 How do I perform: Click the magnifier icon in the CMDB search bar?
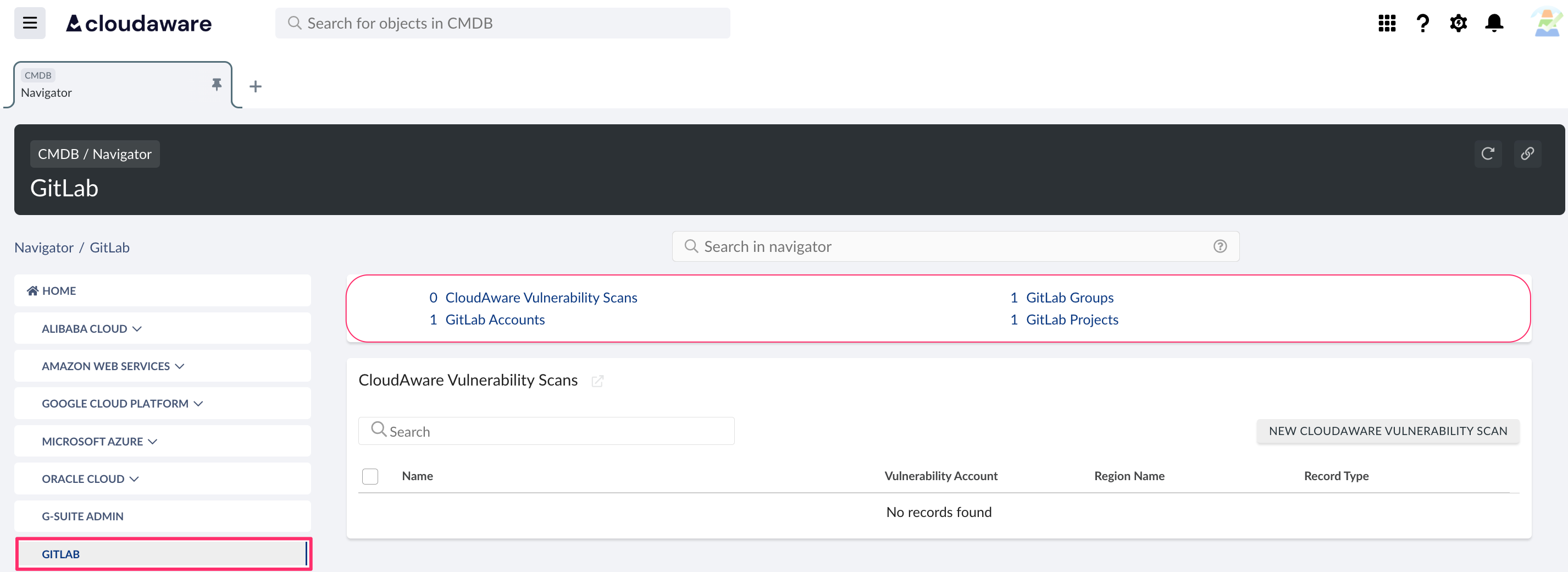click(x=295, y=23)
